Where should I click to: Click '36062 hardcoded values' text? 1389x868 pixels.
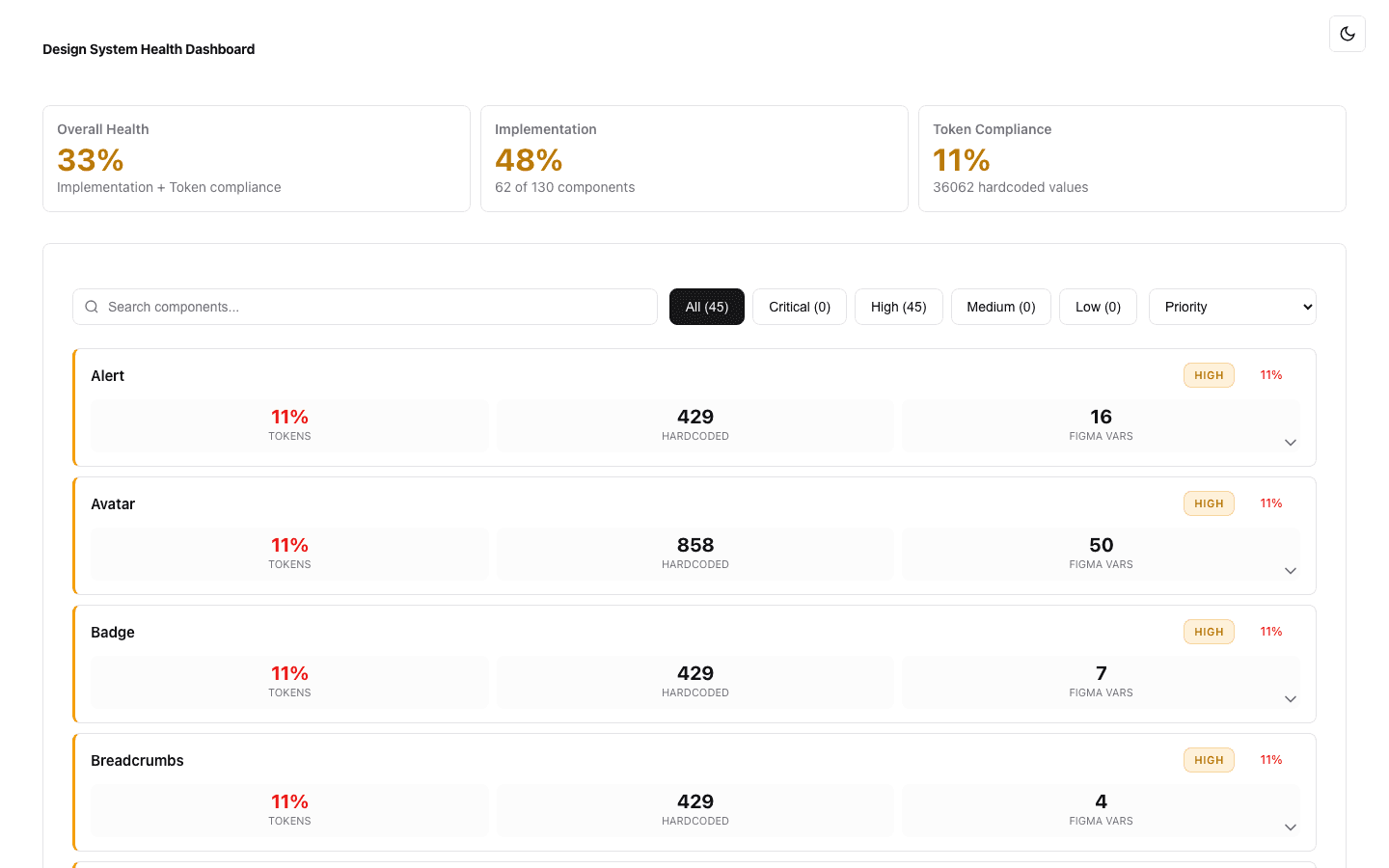click(x=1010, y=187)
